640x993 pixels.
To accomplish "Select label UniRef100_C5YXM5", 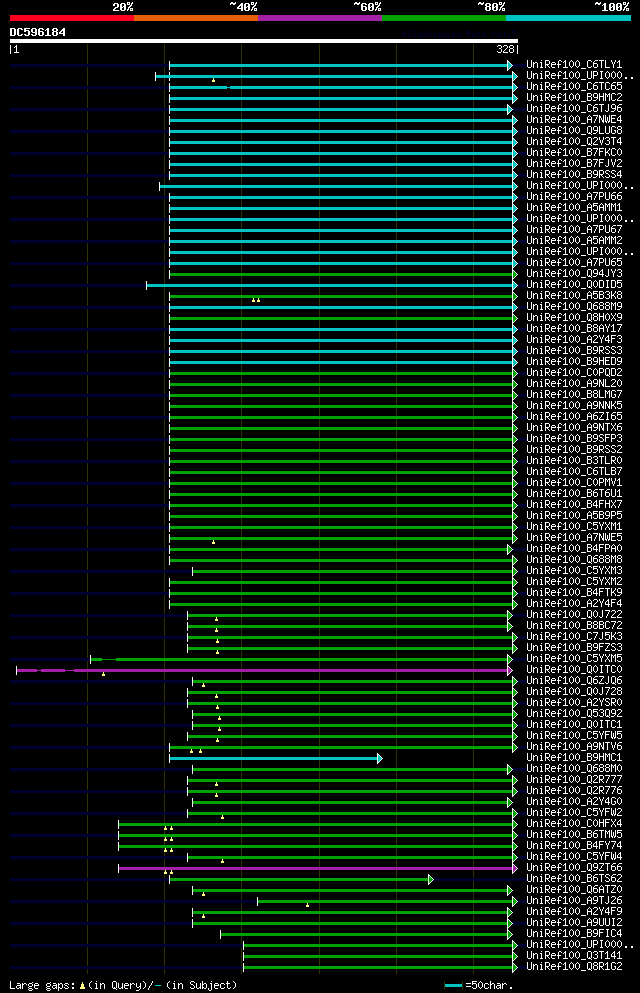I will point(574,659).
